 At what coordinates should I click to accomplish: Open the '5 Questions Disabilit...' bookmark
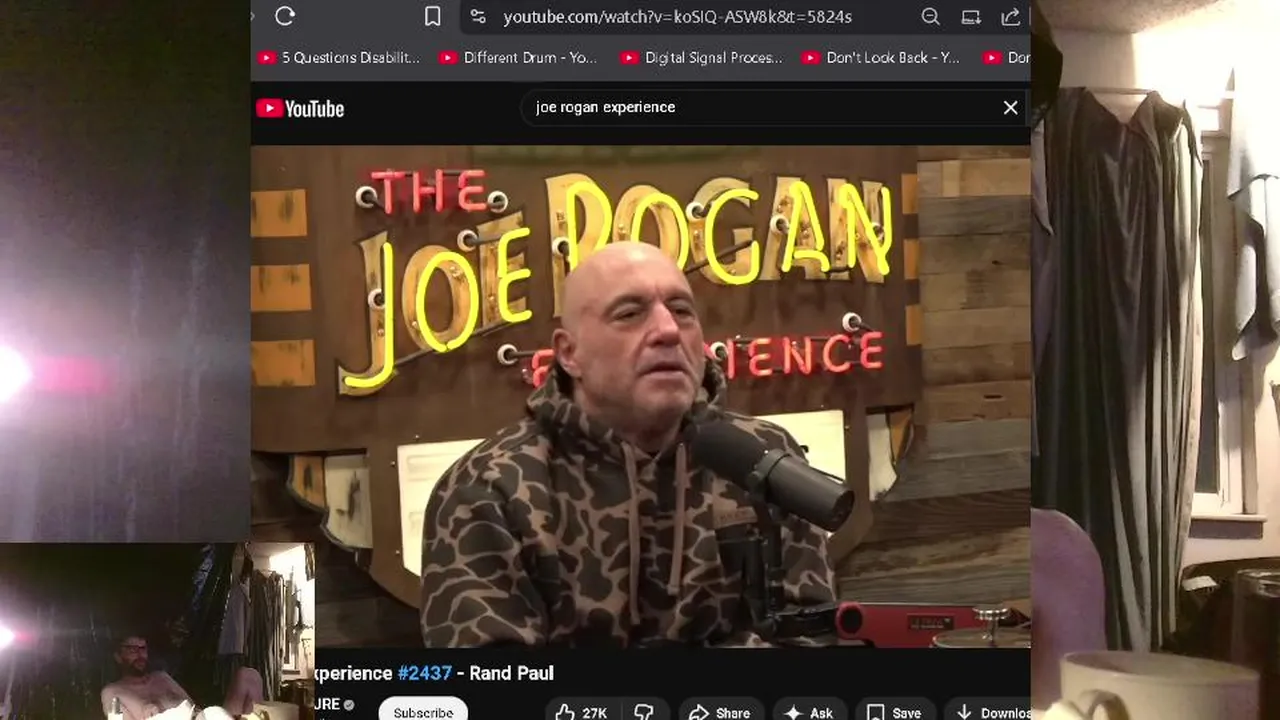[x=339, y=58]
